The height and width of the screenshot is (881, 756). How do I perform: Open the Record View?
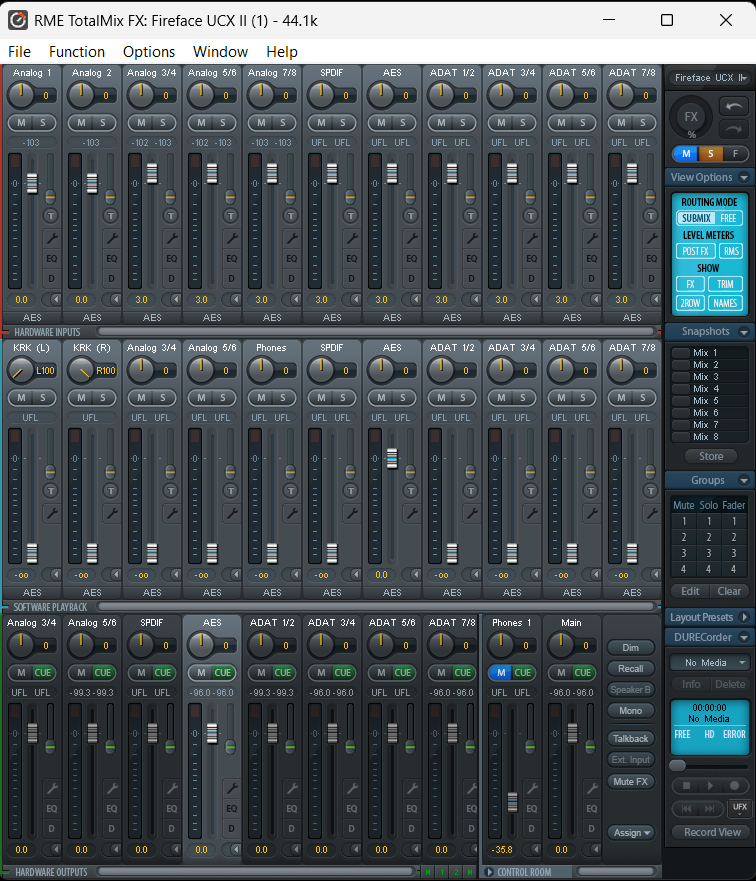[712, 832]
